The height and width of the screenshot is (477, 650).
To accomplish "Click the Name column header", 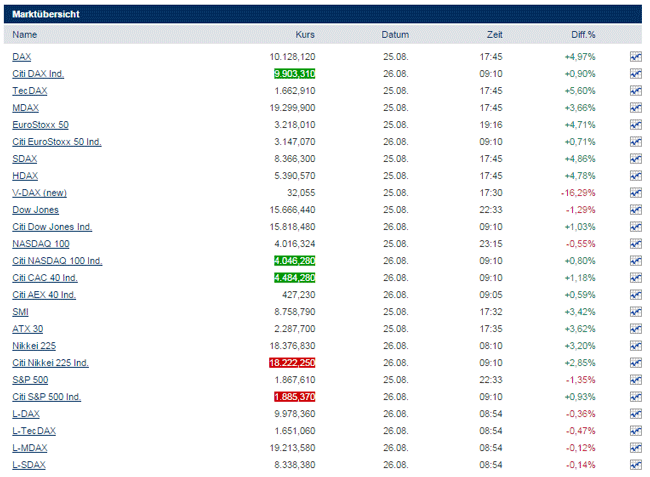I will tap(24, 35).
